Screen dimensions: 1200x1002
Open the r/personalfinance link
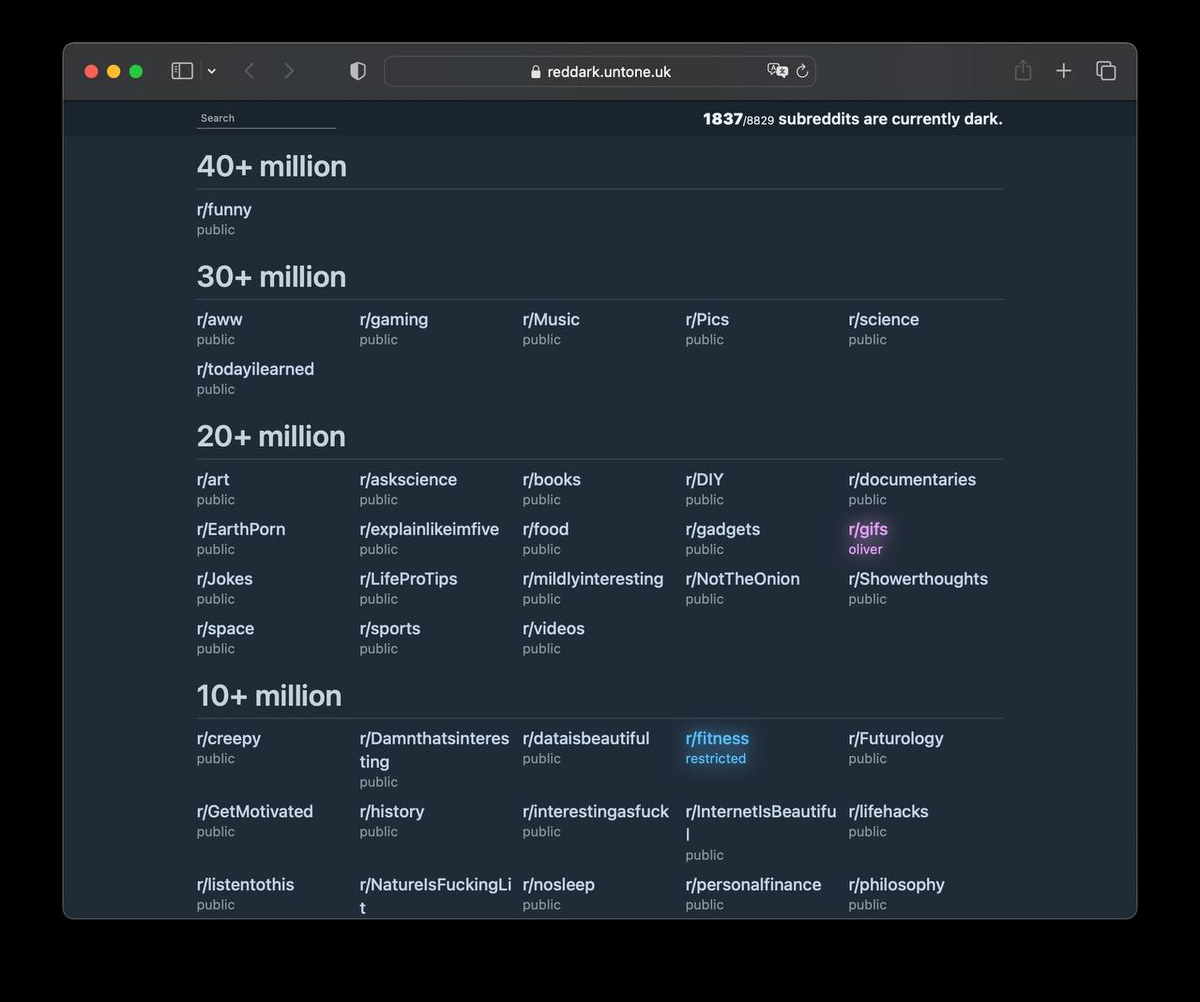754,885
